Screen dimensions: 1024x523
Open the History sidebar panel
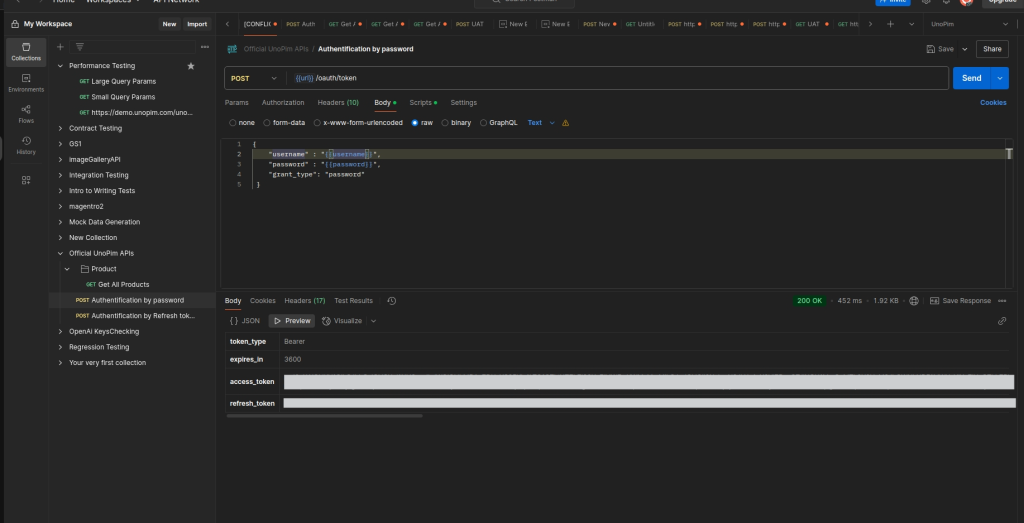pyautogui.click(x=26, y=145)
